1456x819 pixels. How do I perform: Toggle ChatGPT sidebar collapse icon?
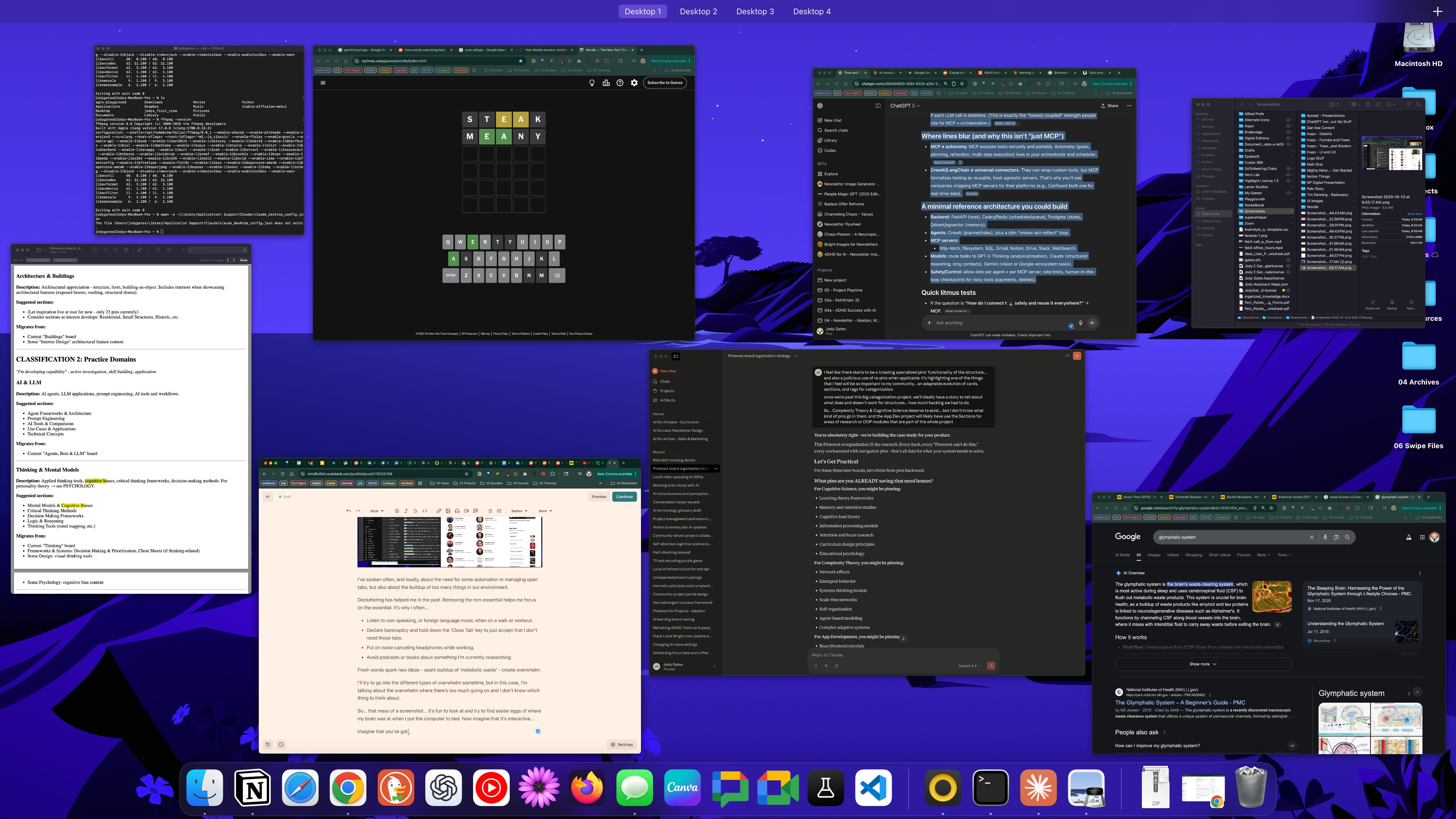click(878, 106)
